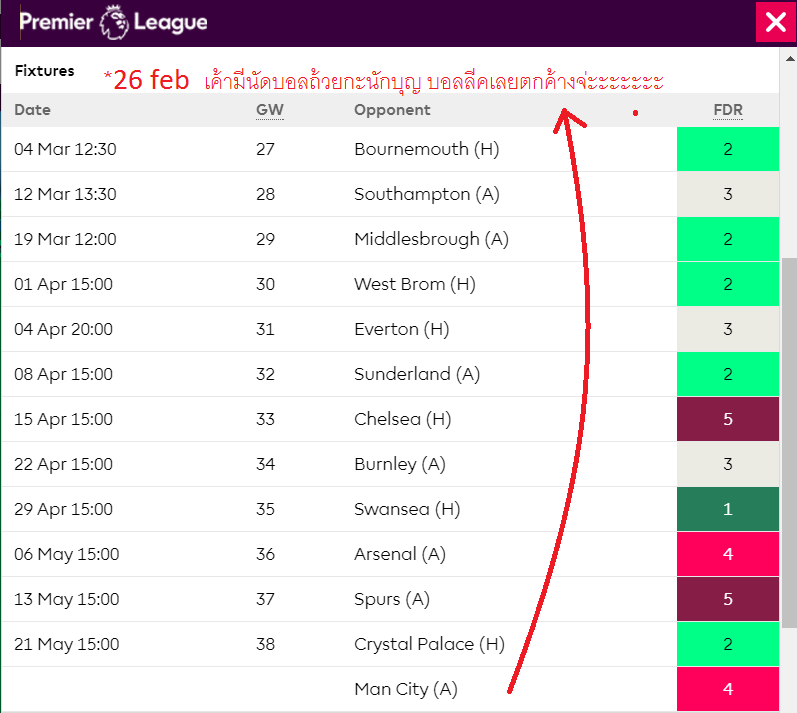Click the GW column header
The width and height of the screenshot is (797, 713).
coord(270,110)
